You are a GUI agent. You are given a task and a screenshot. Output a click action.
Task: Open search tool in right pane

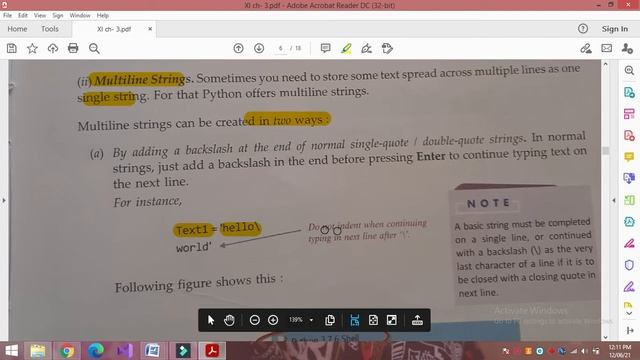629,70
